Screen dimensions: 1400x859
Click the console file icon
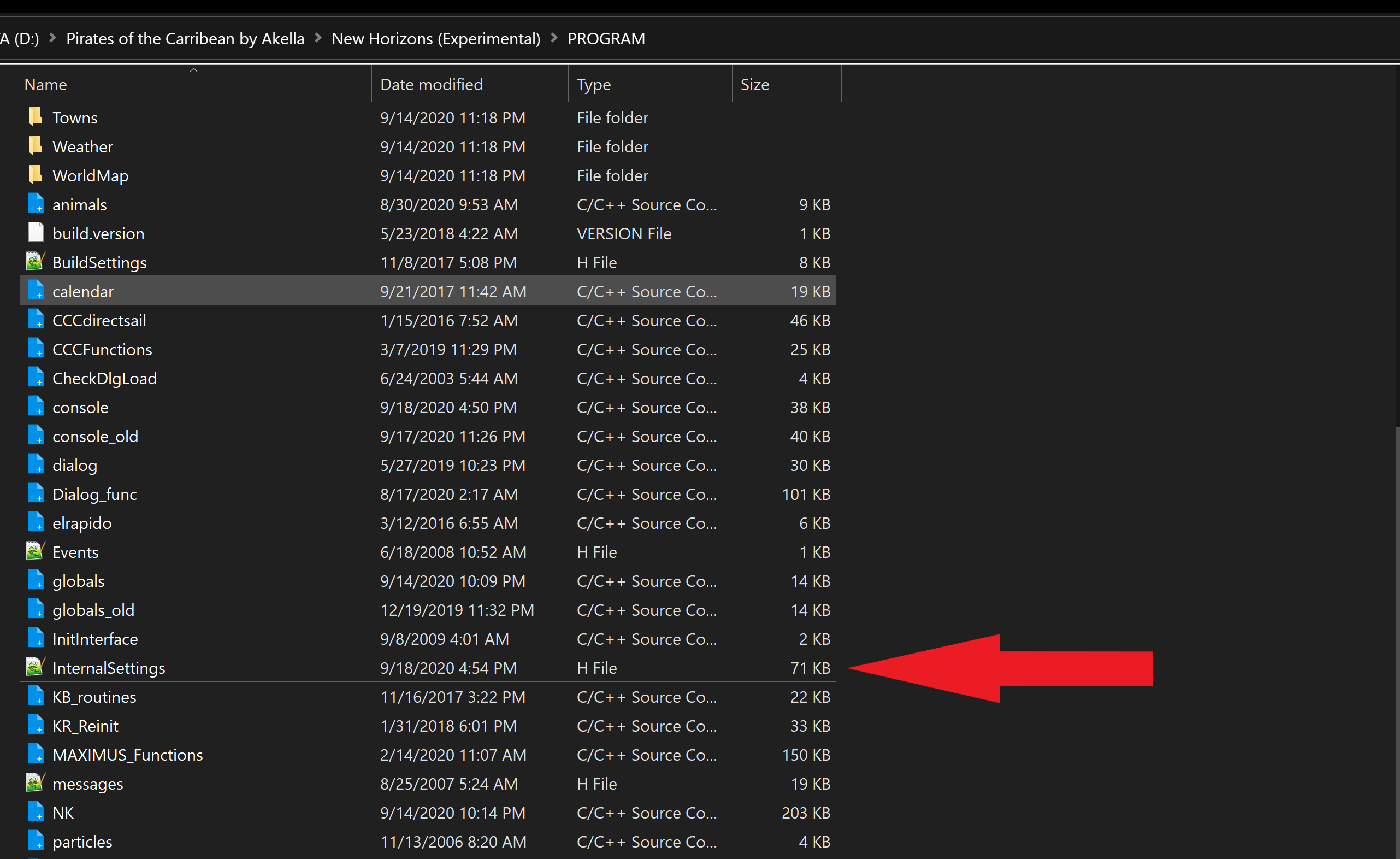click(x=35, y=407)
